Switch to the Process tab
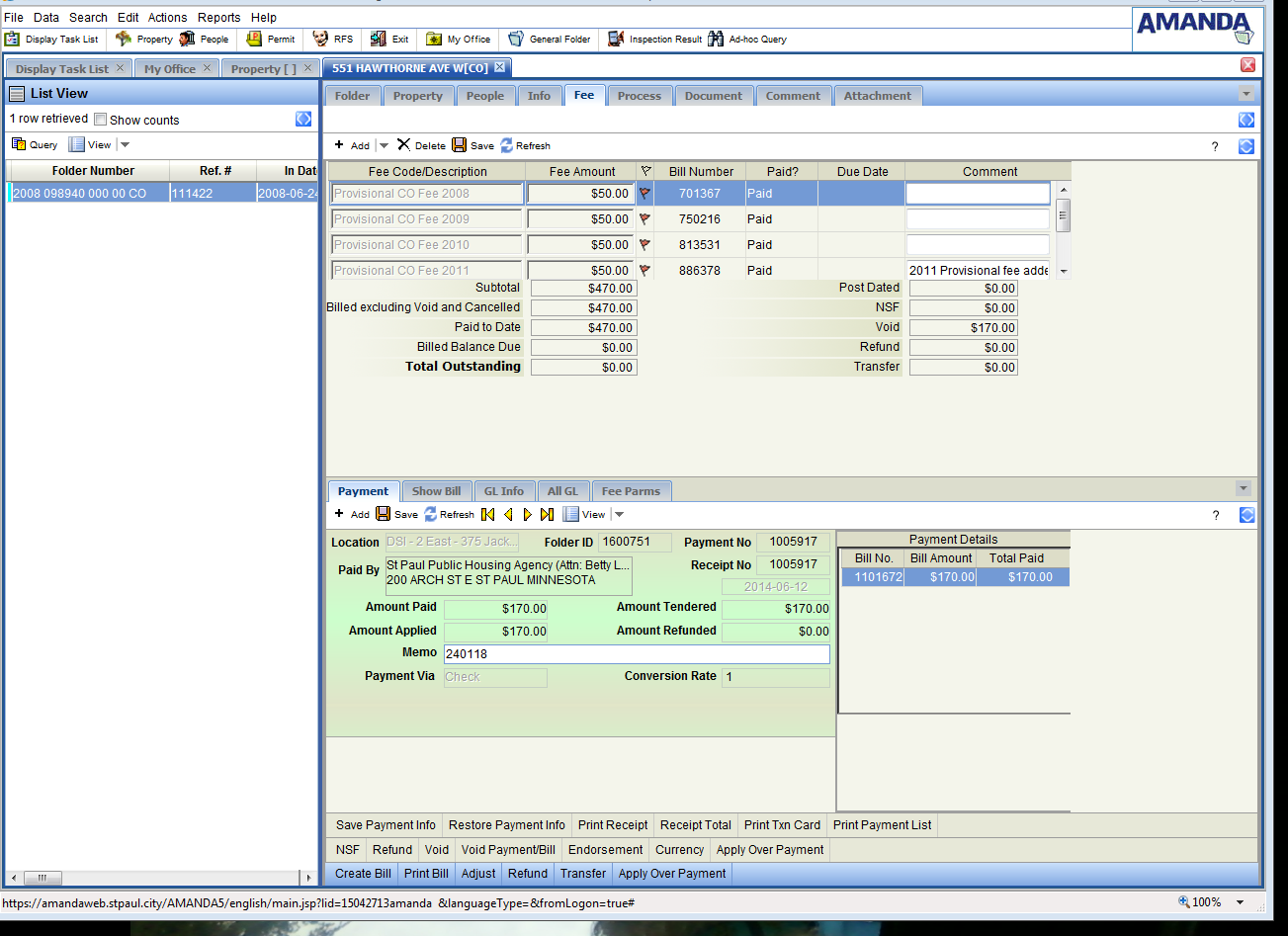The height and width of the screenshot is (936, 1288). [x=639, y=96]
